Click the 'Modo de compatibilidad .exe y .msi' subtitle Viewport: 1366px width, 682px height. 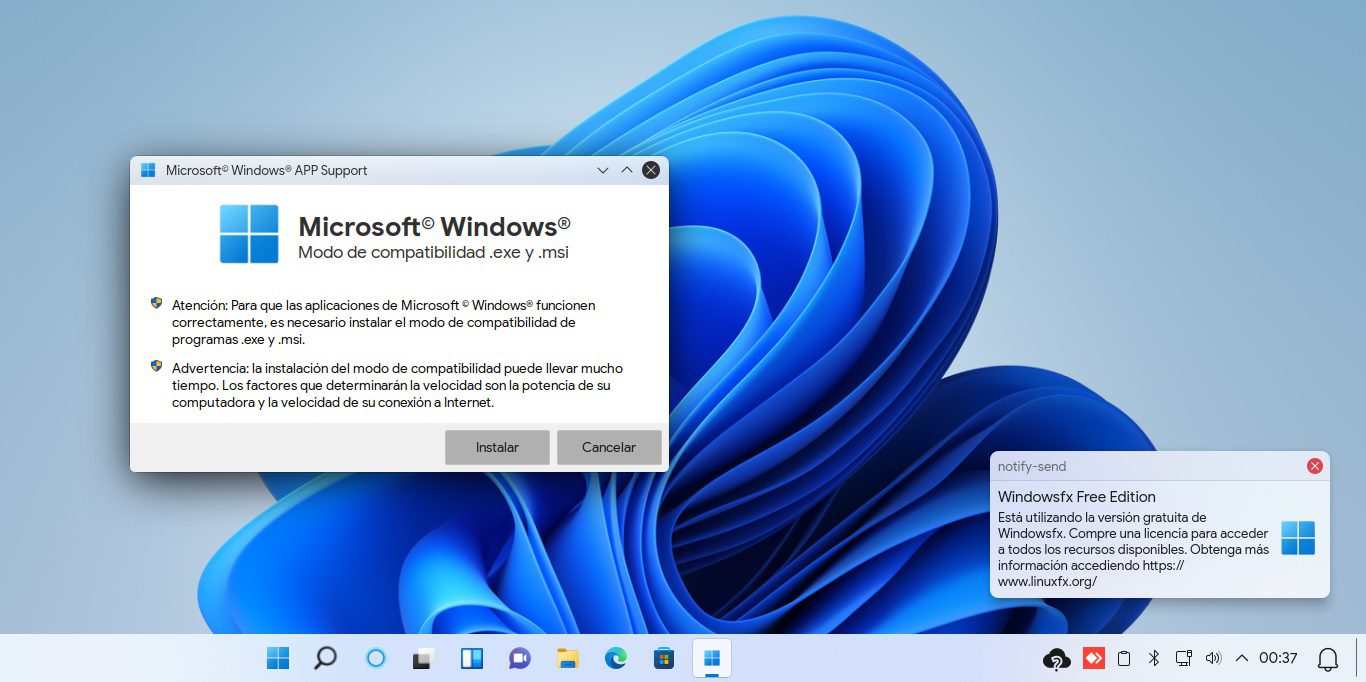(433, 253)
